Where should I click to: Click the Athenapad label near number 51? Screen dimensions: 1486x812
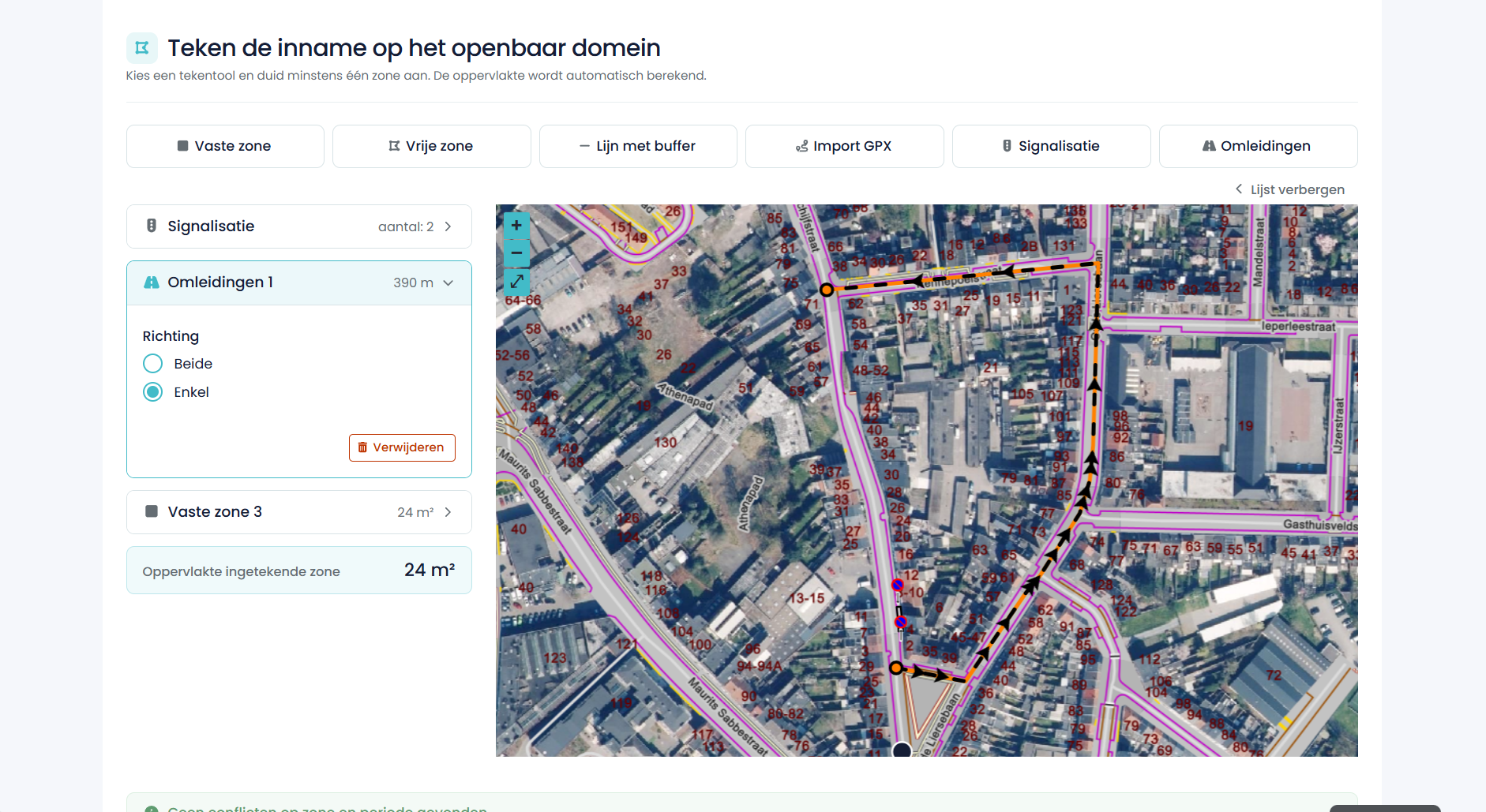pos(685,396)
